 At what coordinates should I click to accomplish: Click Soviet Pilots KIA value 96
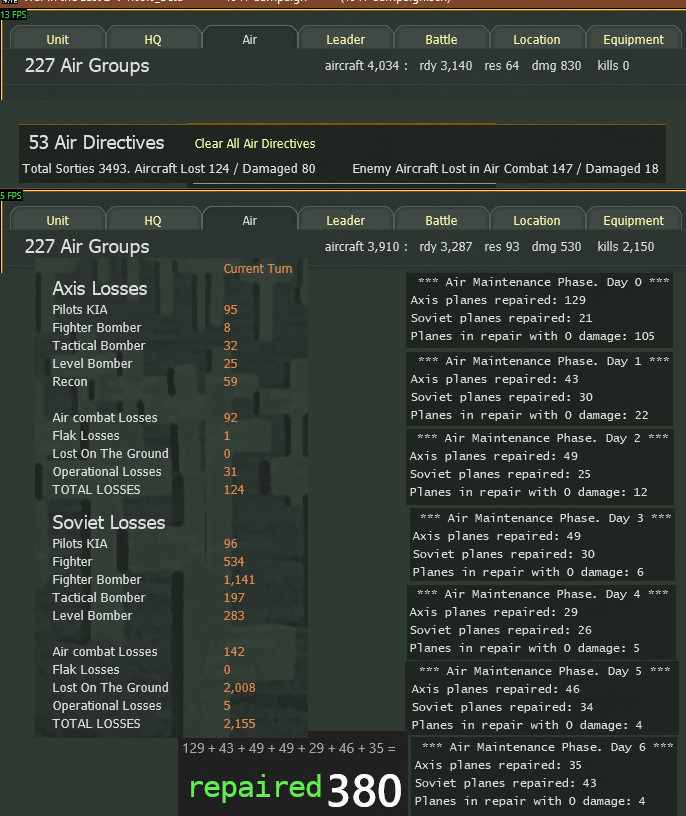click(231, 544)
